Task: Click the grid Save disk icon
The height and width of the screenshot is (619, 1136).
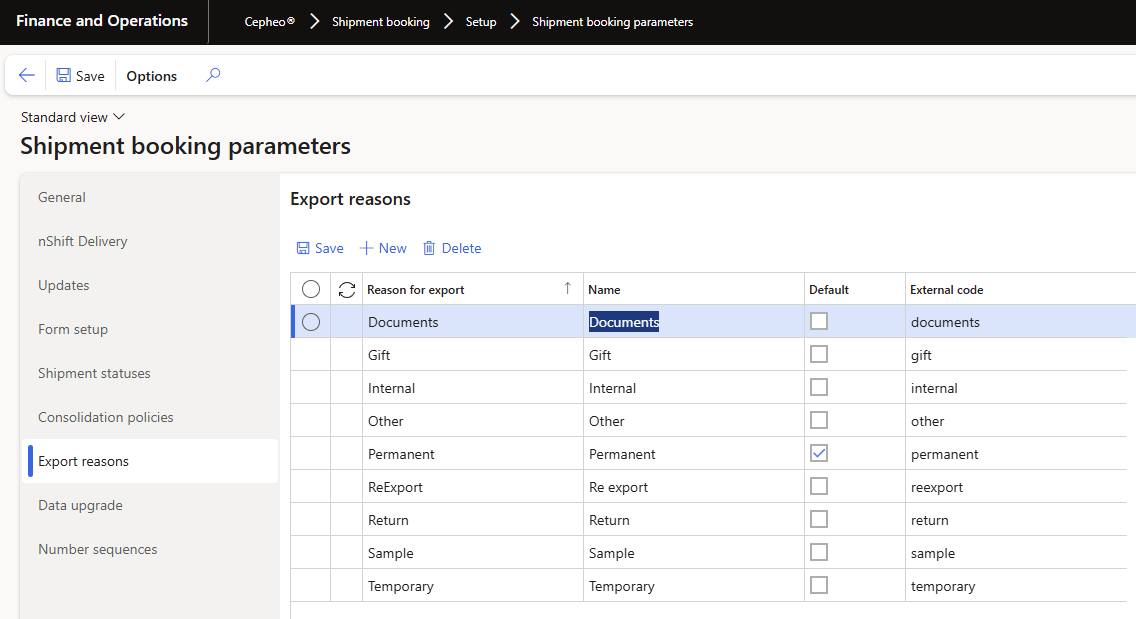Action: tap(303, 248)
